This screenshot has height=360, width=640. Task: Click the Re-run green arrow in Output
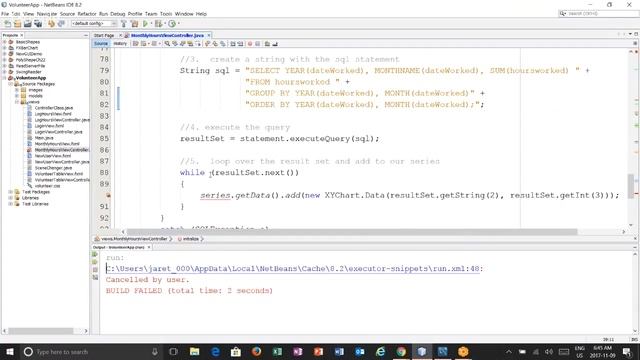tap(95, 254)
